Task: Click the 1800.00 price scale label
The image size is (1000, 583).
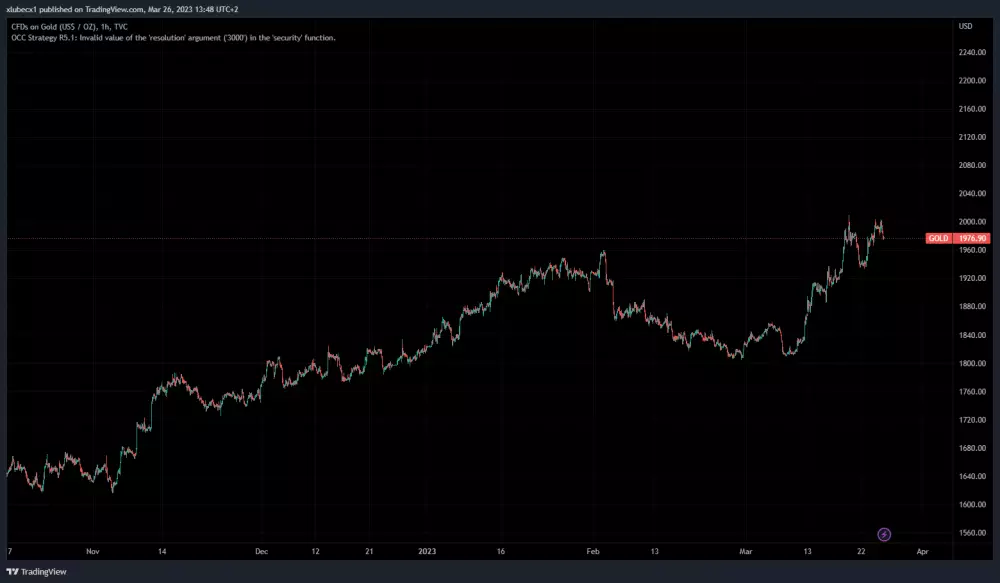Action: (972, 363)
